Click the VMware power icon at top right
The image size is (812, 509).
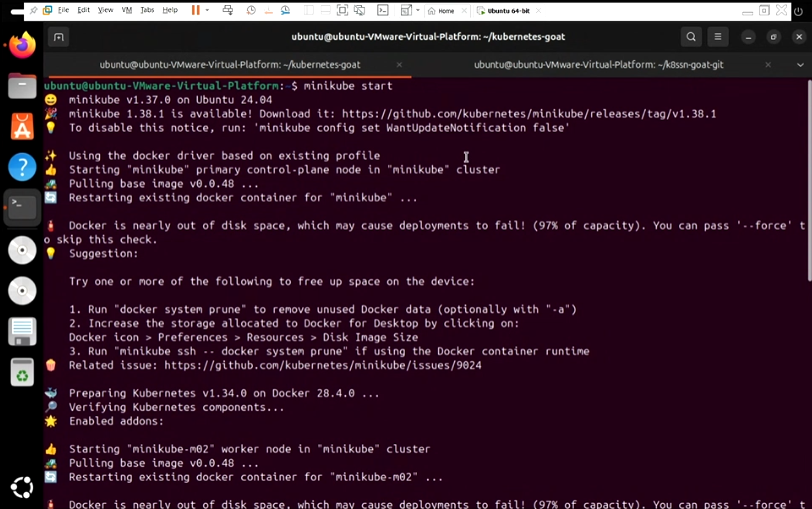coord(799,11)
